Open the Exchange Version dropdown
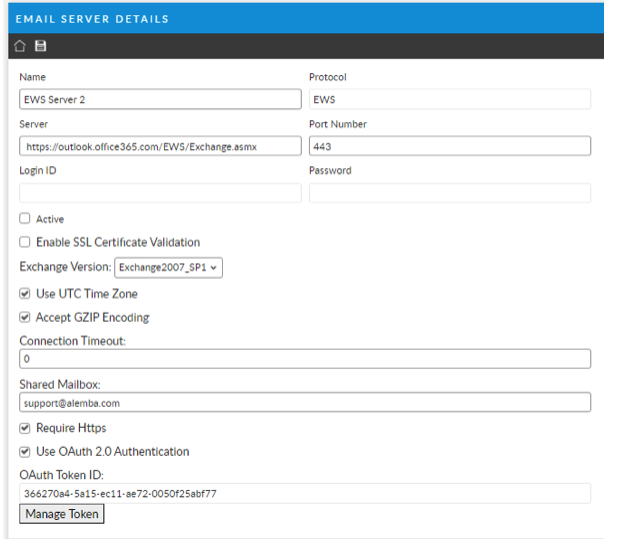This screenshot has height=553, width=622. [168, 268]
